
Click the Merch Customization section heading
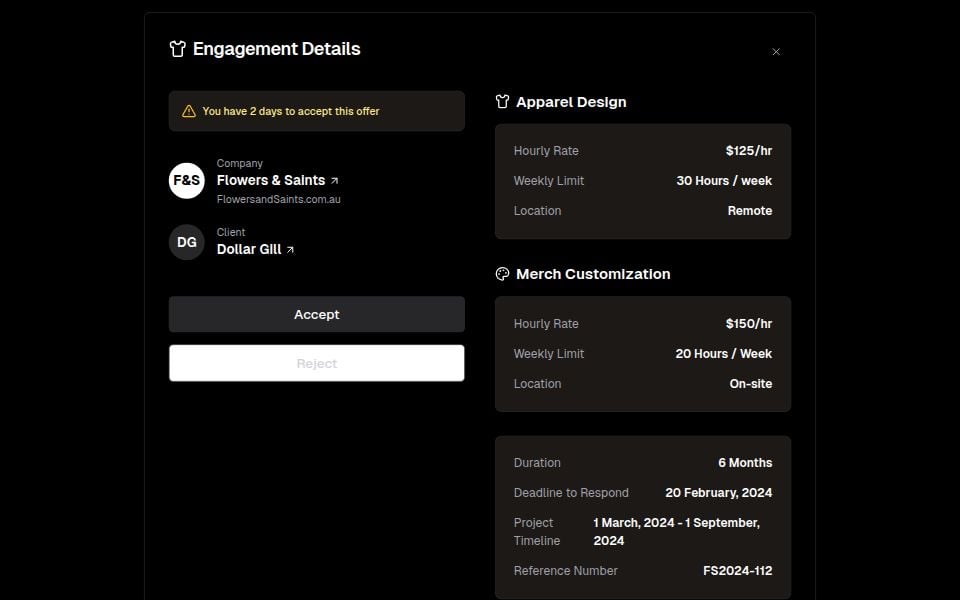point(593,274)
